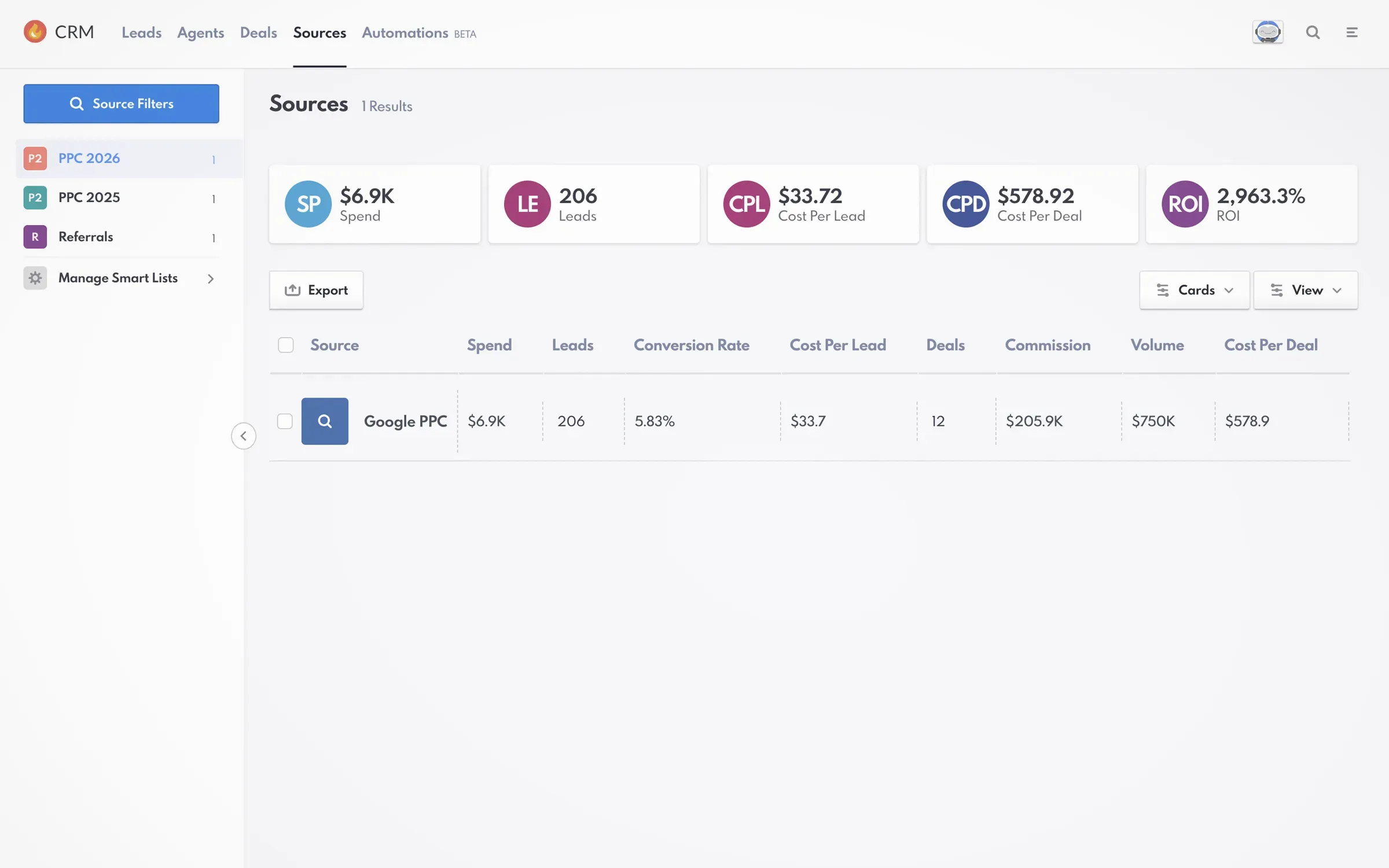Click the $205.9K commission value
This screenshot has width=1389, height=868.
[x=1034, y=421]
